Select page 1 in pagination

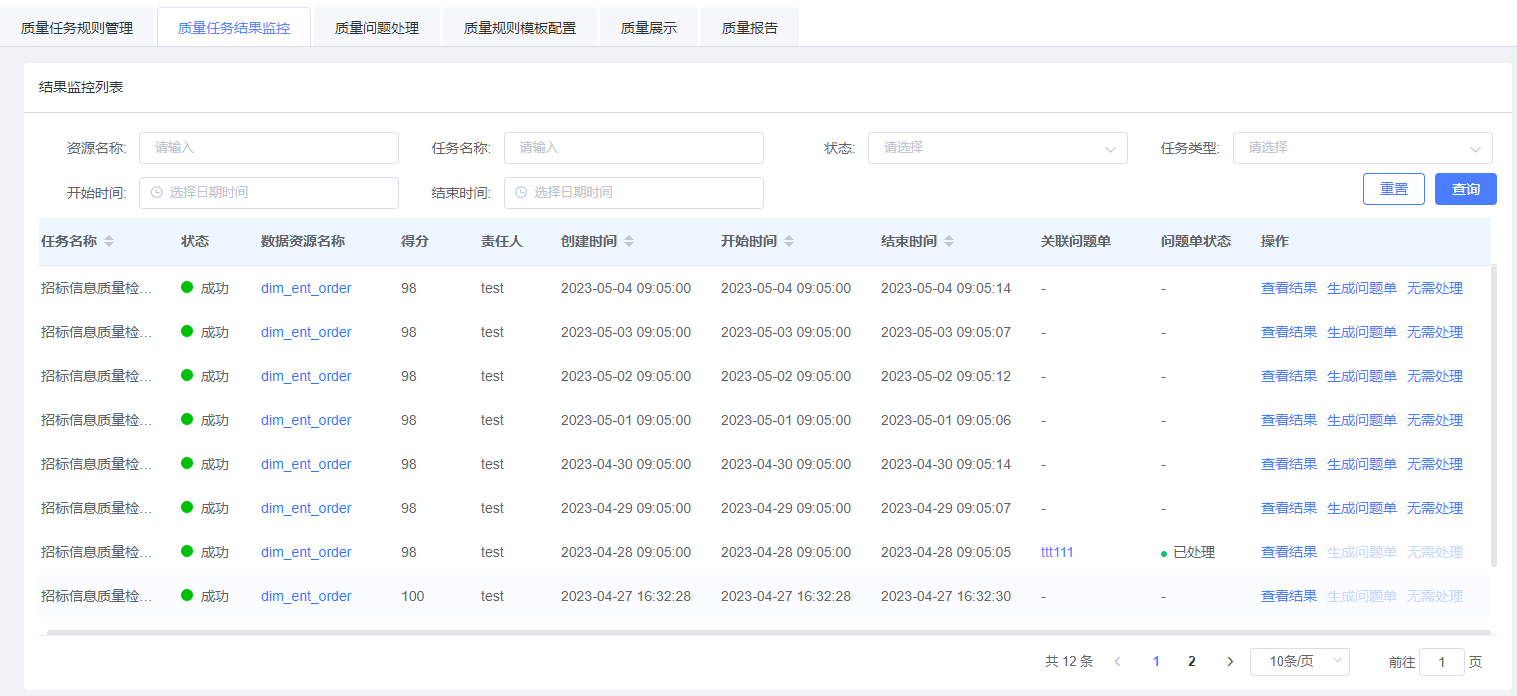pos(1156,661)
